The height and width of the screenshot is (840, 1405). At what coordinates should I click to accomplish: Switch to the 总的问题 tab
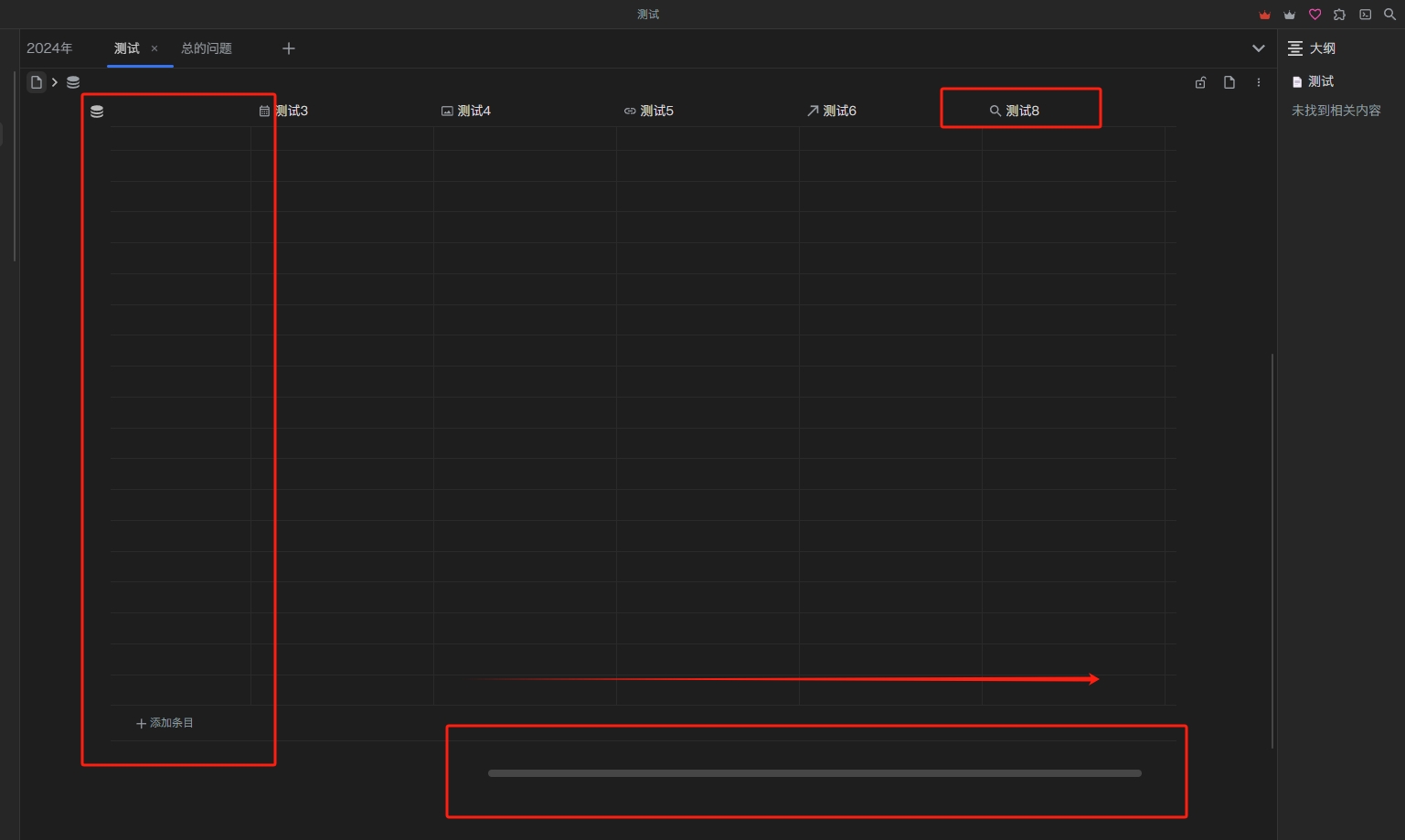(x=207, y=48)
